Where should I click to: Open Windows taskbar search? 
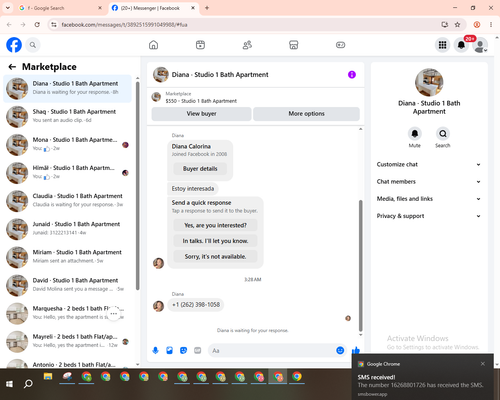pyautogui.click(x=28, y=384)
